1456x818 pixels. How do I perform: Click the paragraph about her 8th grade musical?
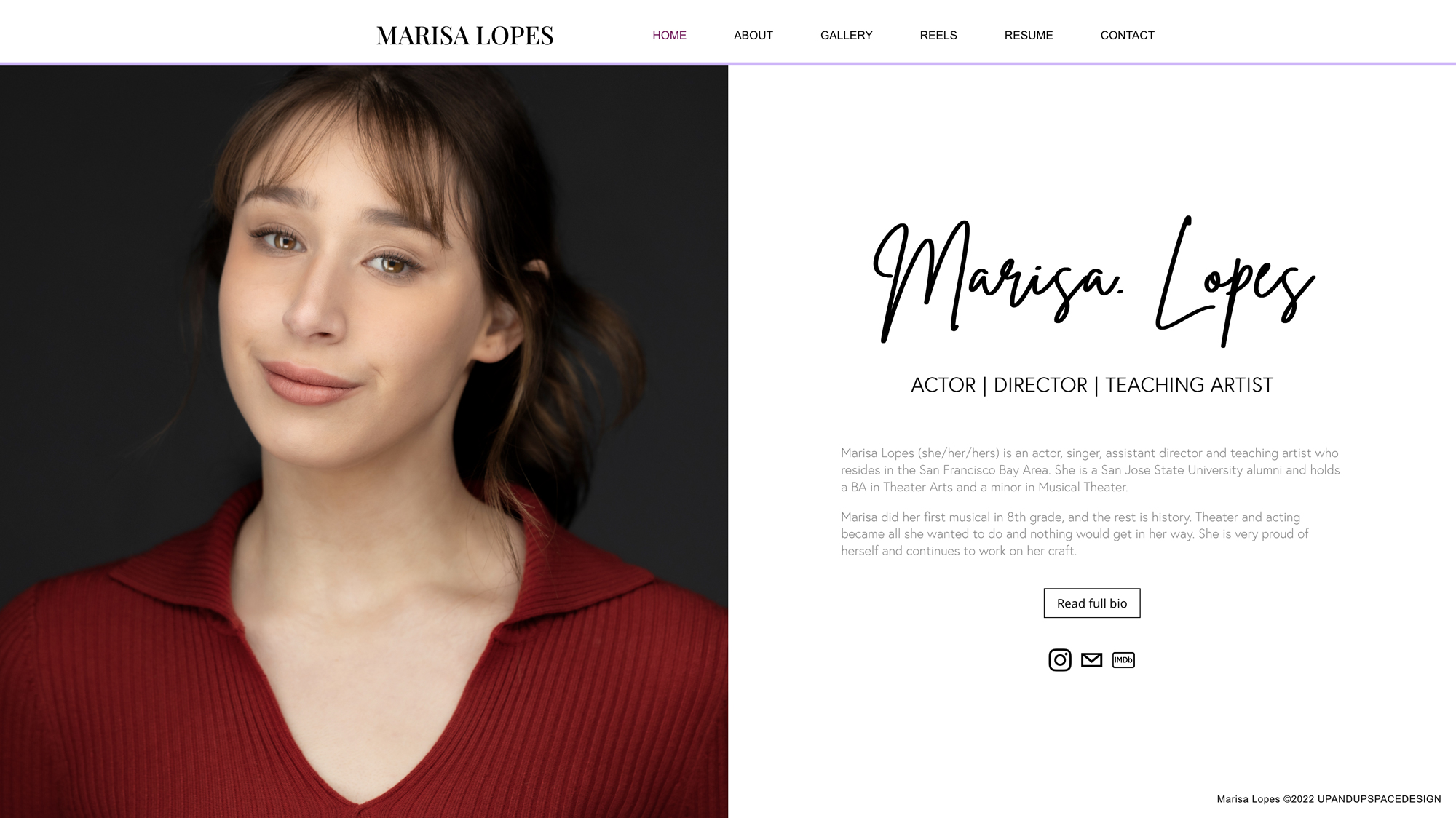point(1075,534)
